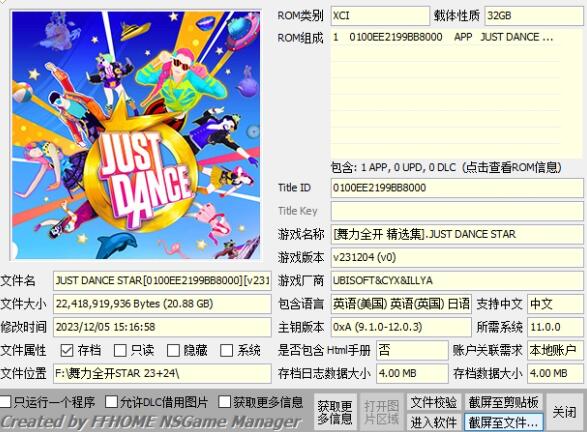
Task: Check the 获取更多信息 checkbox
Action: 224,402
